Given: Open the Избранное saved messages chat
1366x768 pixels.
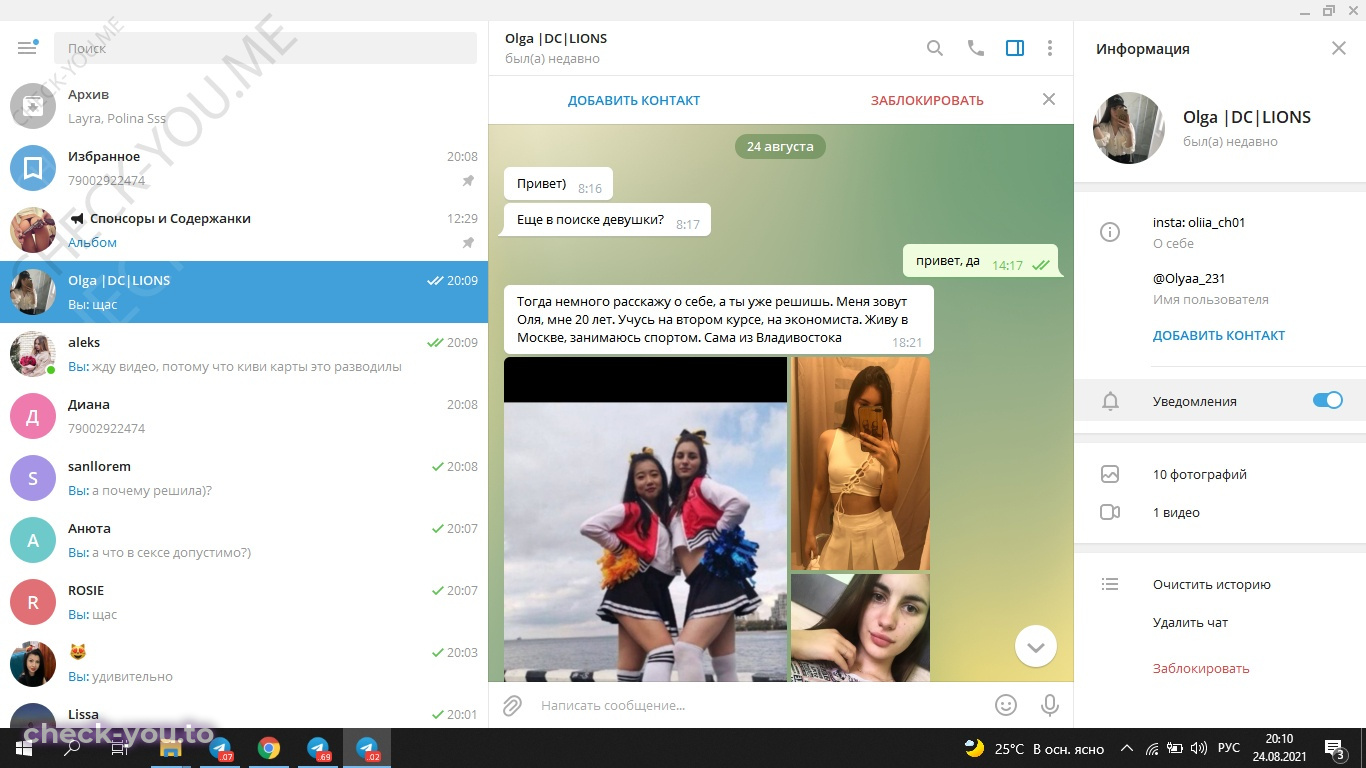Looking at the screenshot, I should [x=244, y=168].
